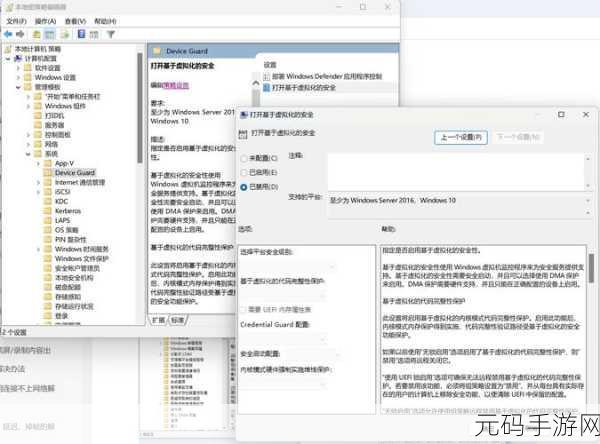This screenshot has width=600, height=444.
Task: Collapse the 计算机配置 tree node chevron
Action: click(x=8, y=59)
